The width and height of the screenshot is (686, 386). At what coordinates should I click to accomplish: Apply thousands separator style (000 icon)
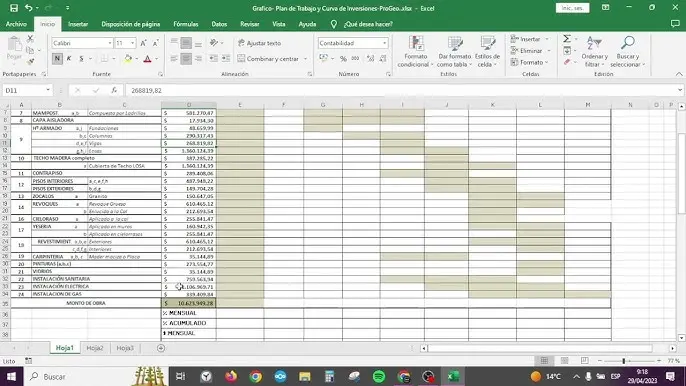tap(355, 58)
